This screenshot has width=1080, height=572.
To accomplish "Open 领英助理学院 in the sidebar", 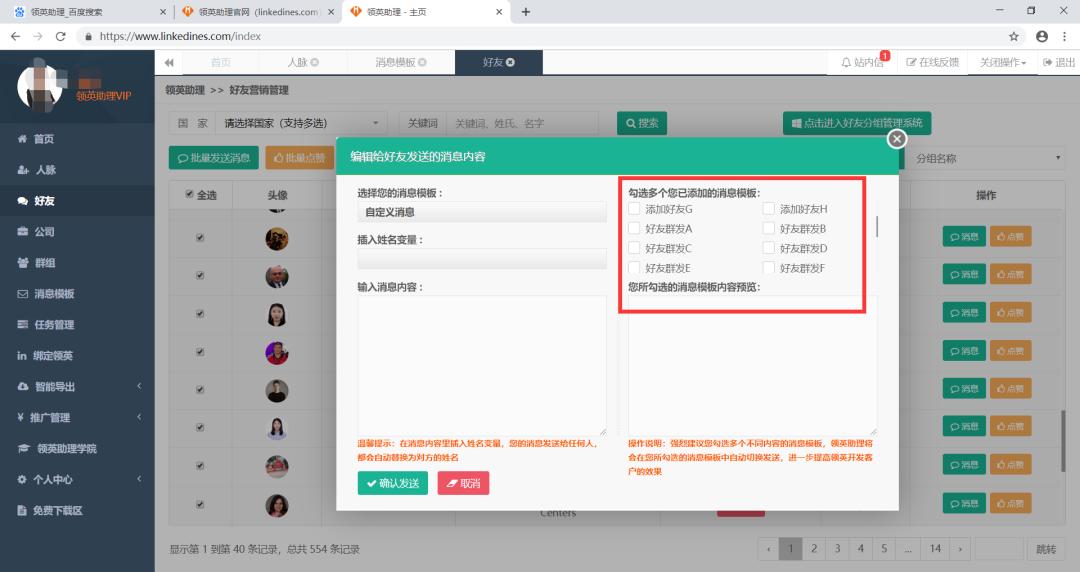I will tap(77, 449).
